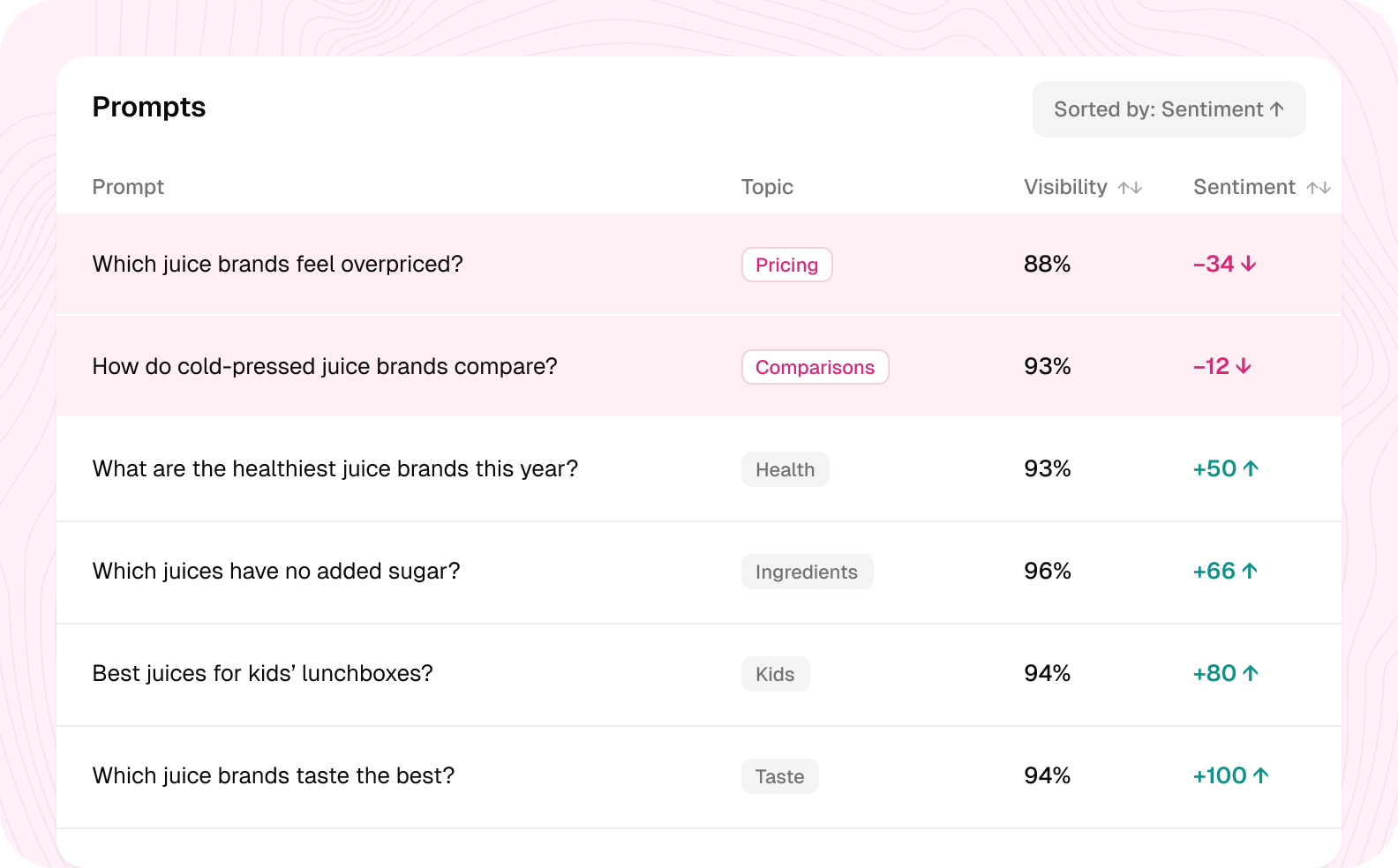Select the Comparisons topic tag
Screen dimensions: 1398x868
[815, 367]
